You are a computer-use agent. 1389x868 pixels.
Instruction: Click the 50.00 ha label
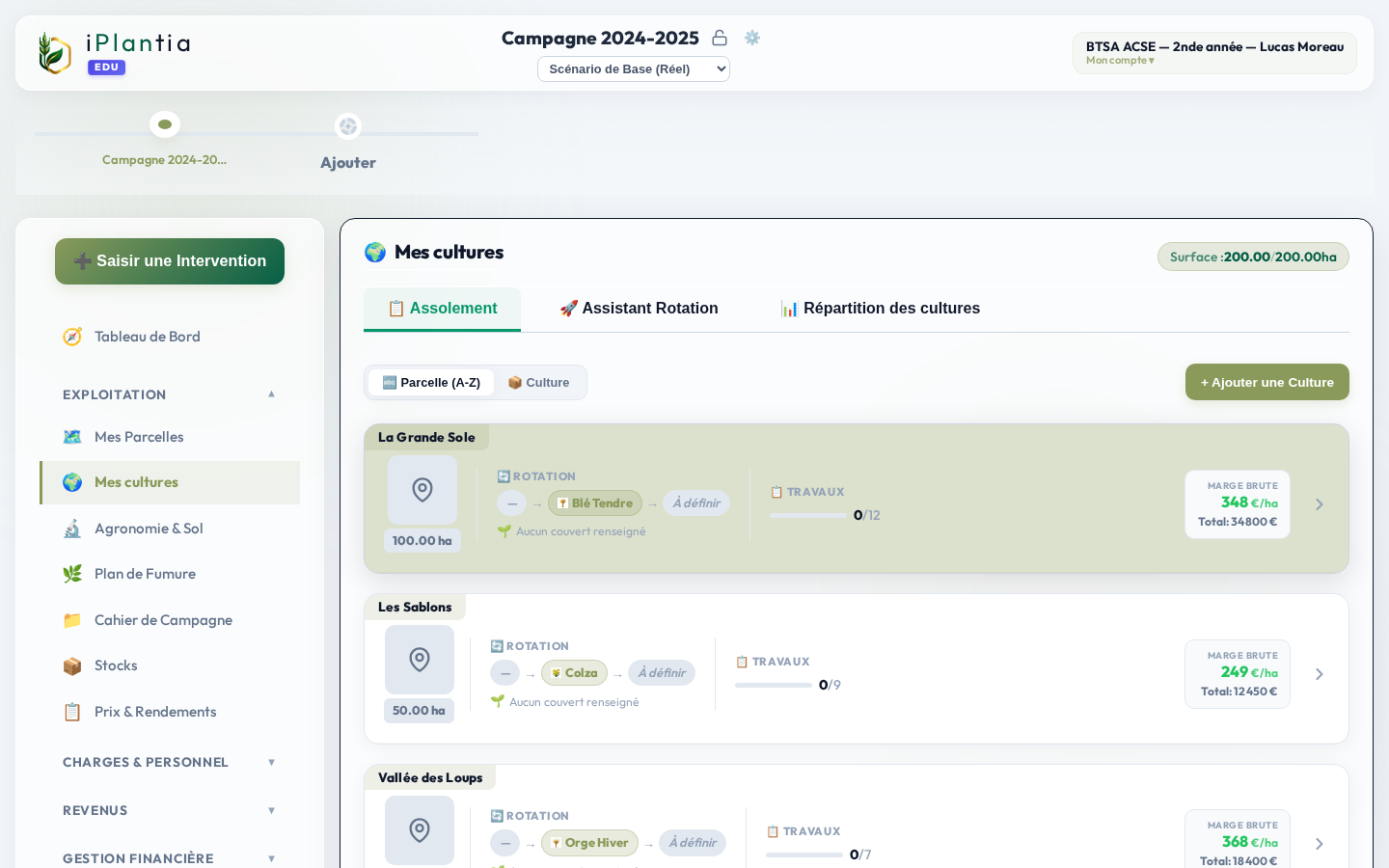point(420,711)
